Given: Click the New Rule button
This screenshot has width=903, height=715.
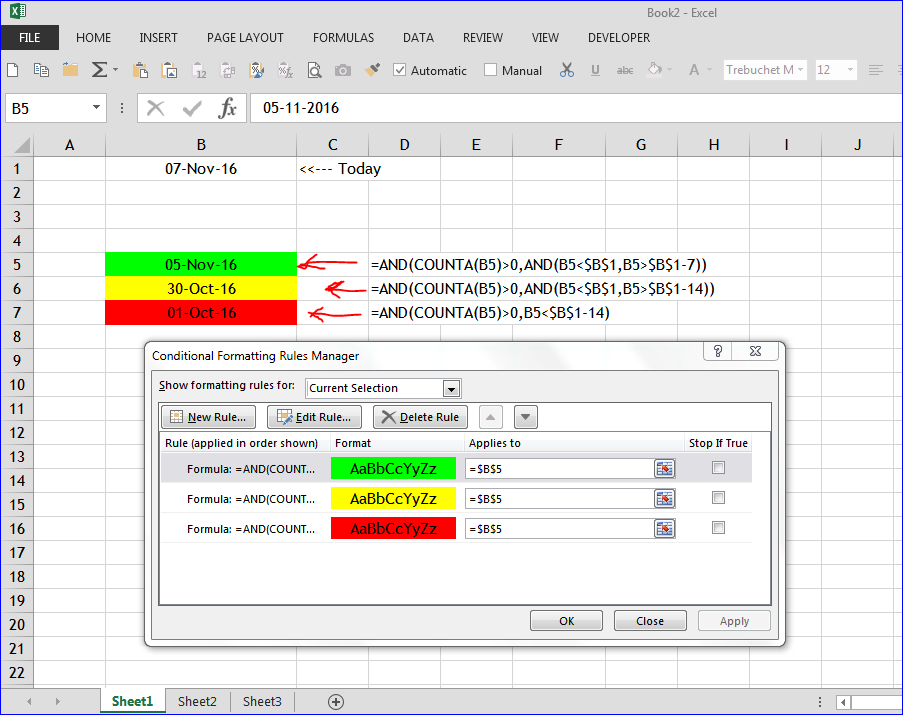Looking at the screenshot, I should pyautogui.click(x=208, y=417).
